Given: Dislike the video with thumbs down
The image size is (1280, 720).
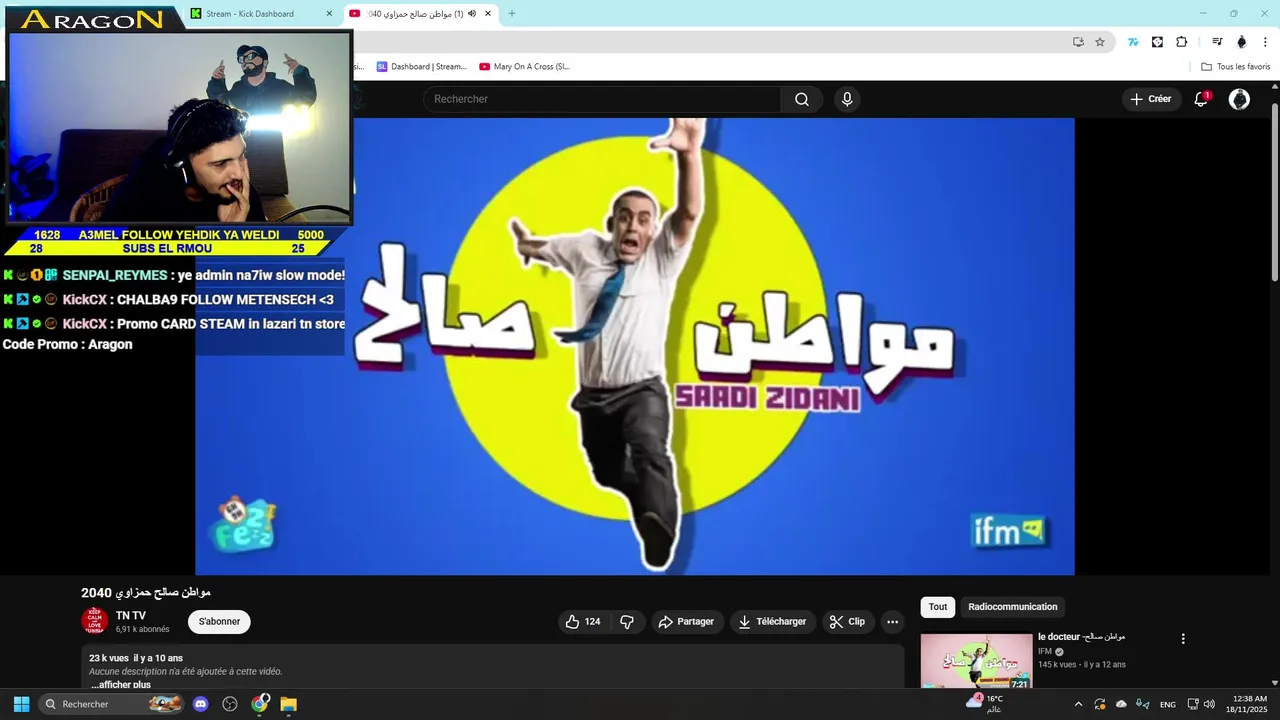Looking at the screenshot, I should pos(627,622).
